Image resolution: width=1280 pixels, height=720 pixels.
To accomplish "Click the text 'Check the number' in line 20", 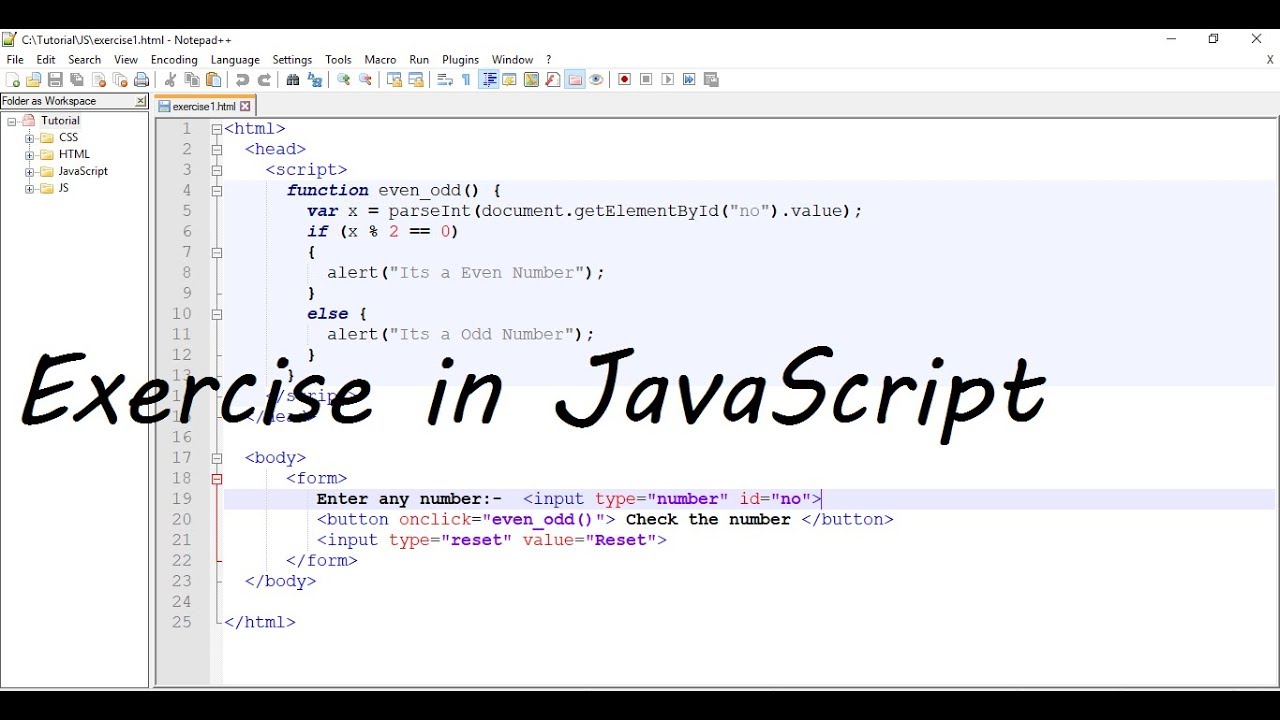I will coord(708,520).
